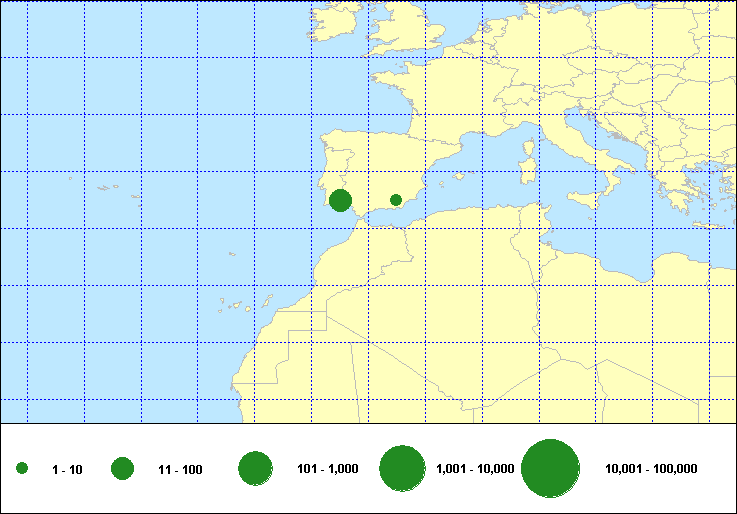The width and height of the screenshot is (737, 514).
Task: Select the legend circle for 11 - 100
Action: point(123,469)
